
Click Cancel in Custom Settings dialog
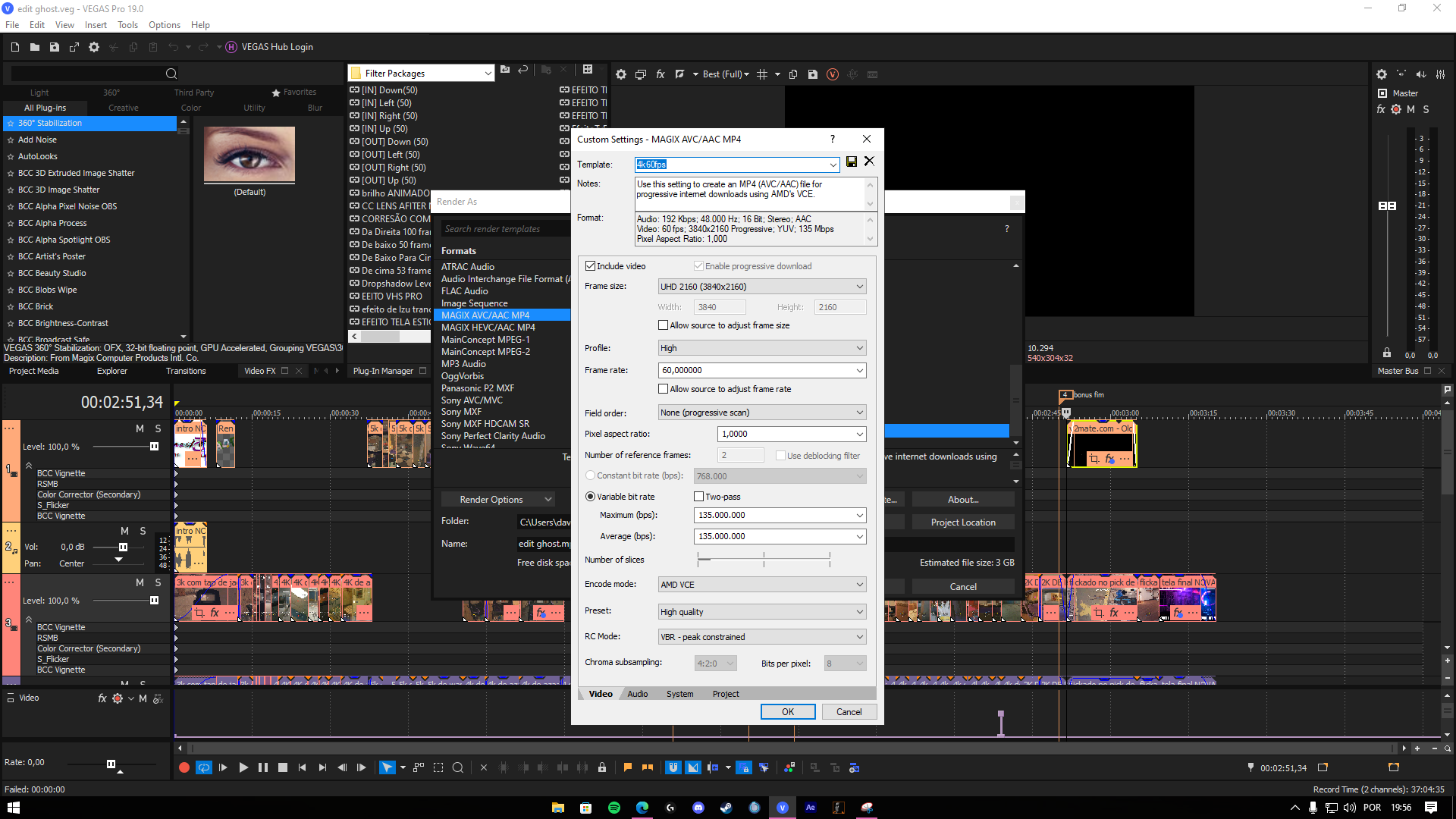point(849,712)
